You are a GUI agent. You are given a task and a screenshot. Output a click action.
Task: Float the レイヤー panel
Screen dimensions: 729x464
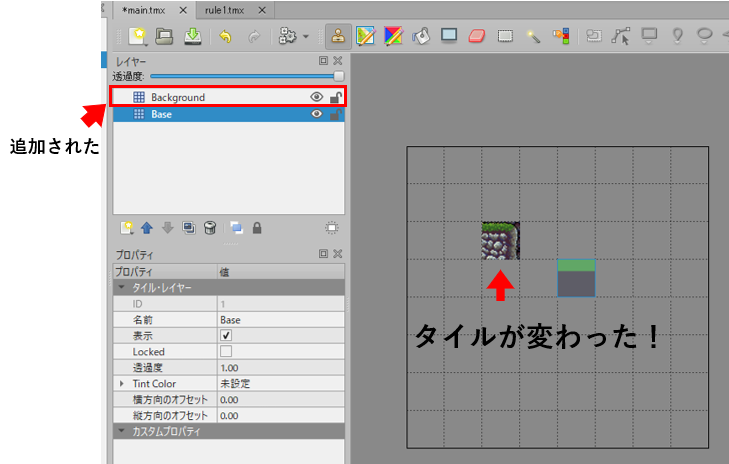[324, 60]
